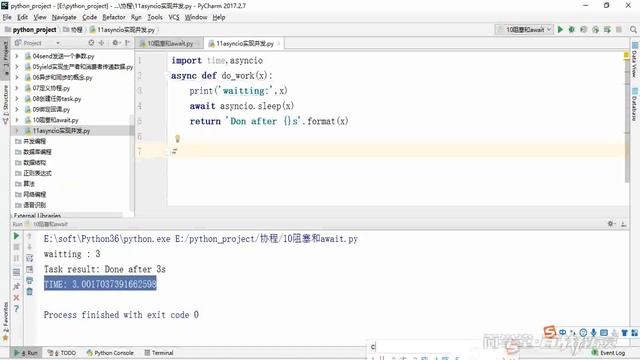Print console output with printer icon
This screenshot has width=640, height=360.
29,280
